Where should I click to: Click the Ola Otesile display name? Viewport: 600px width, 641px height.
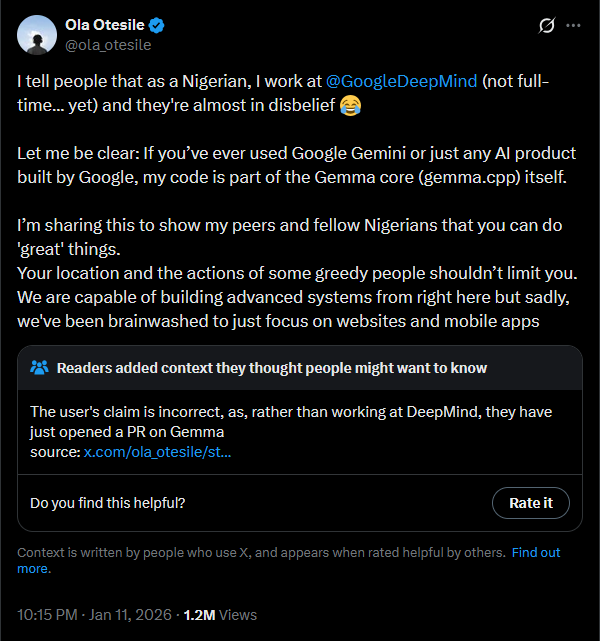[x=103, y=25]
